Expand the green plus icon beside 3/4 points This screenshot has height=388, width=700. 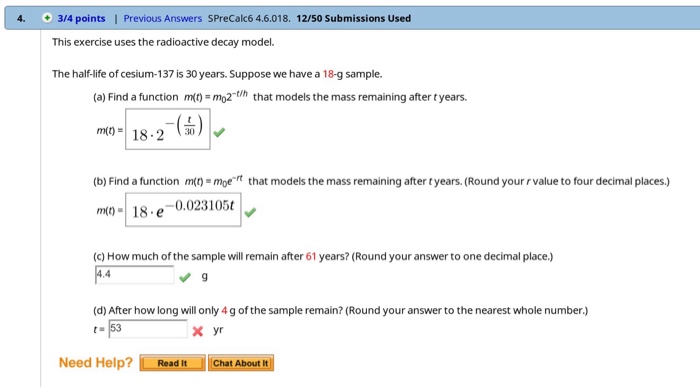(47, 18)
